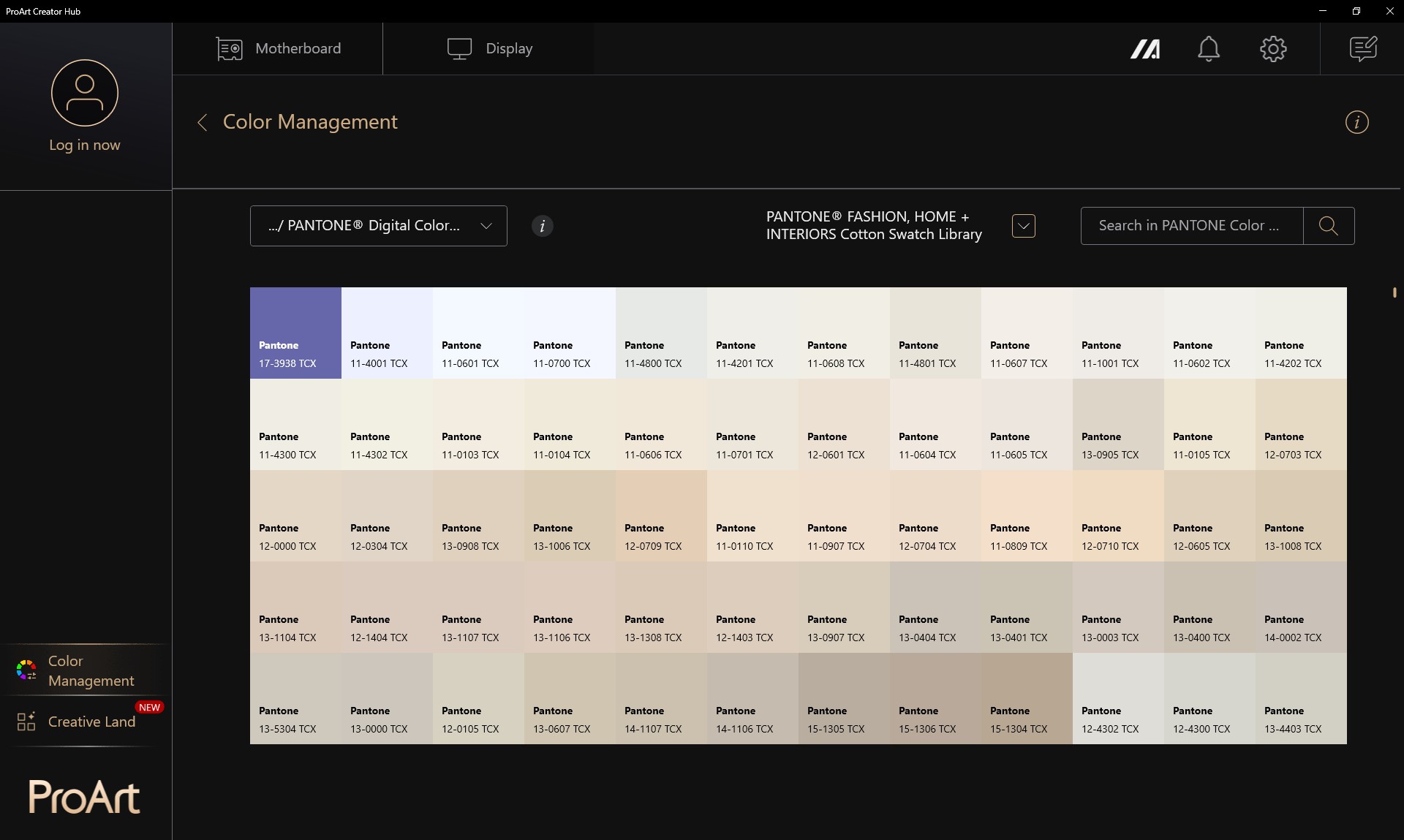Open settings gear icon
This screenshot has height=840, width=1404.
click(x=1272, y=49)
